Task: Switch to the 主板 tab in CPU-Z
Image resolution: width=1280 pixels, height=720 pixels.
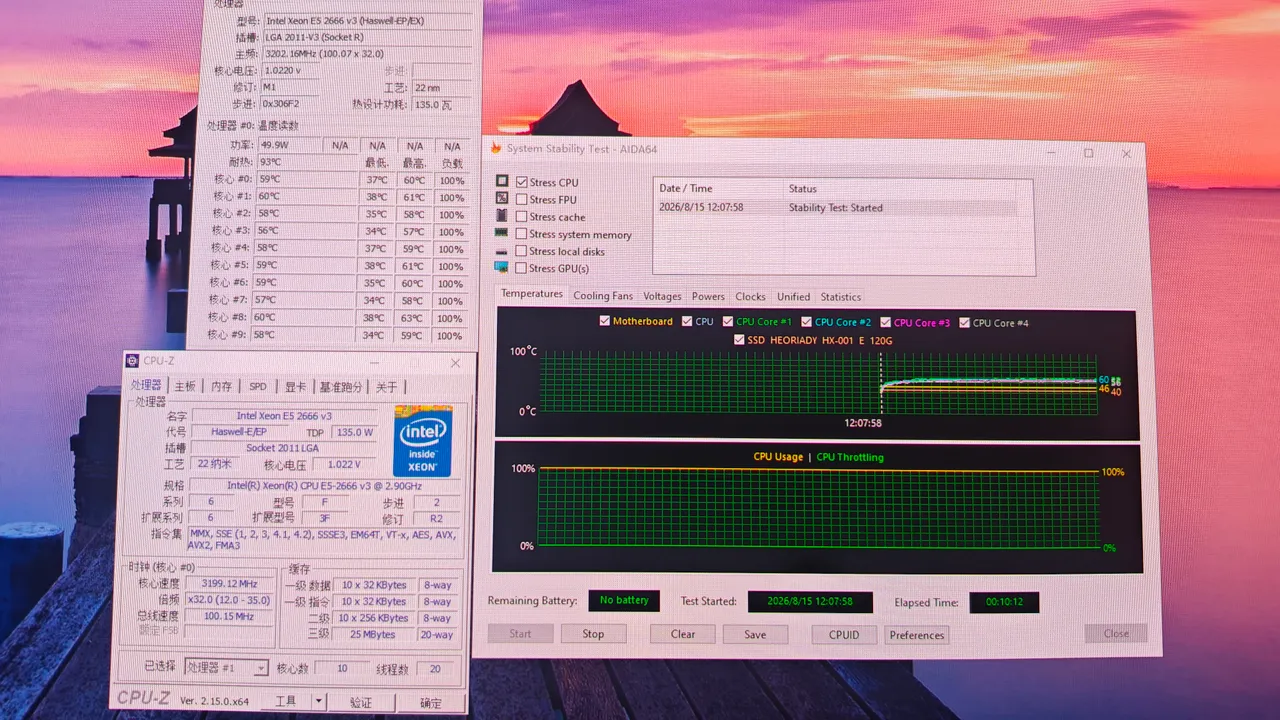Action: click(x=185, y=386)
